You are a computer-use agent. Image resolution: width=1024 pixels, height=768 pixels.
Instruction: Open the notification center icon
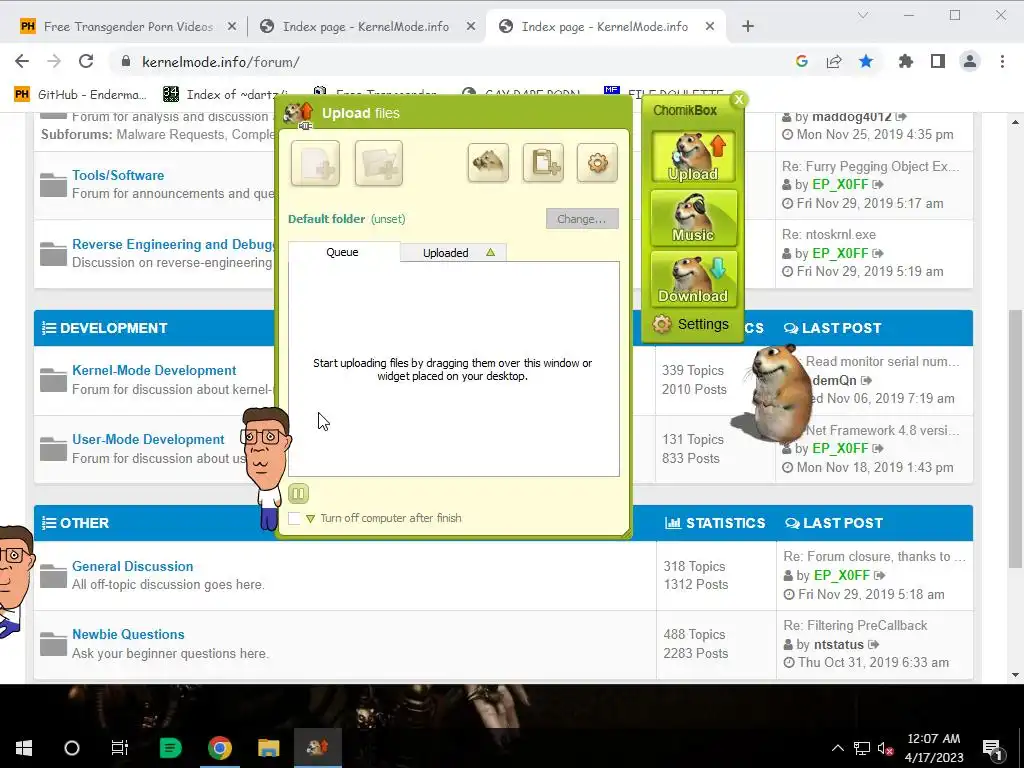pos(992,748)
